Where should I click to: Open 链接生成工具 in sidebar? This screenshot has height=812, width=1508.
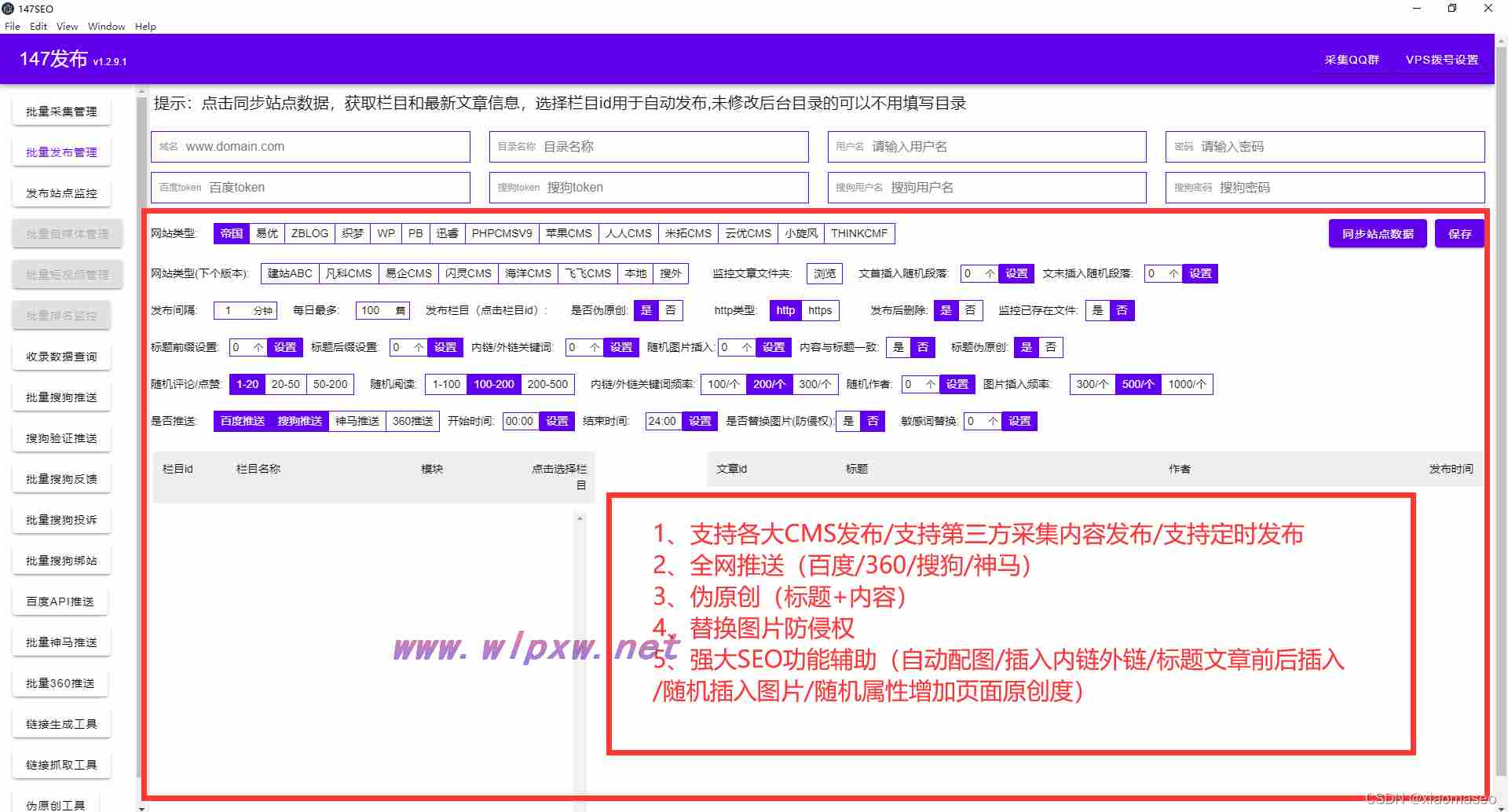[x=61, y=724]
